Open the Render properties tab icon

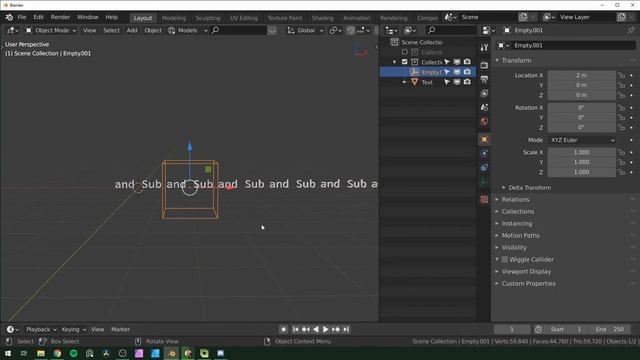(x=484, y=65)
